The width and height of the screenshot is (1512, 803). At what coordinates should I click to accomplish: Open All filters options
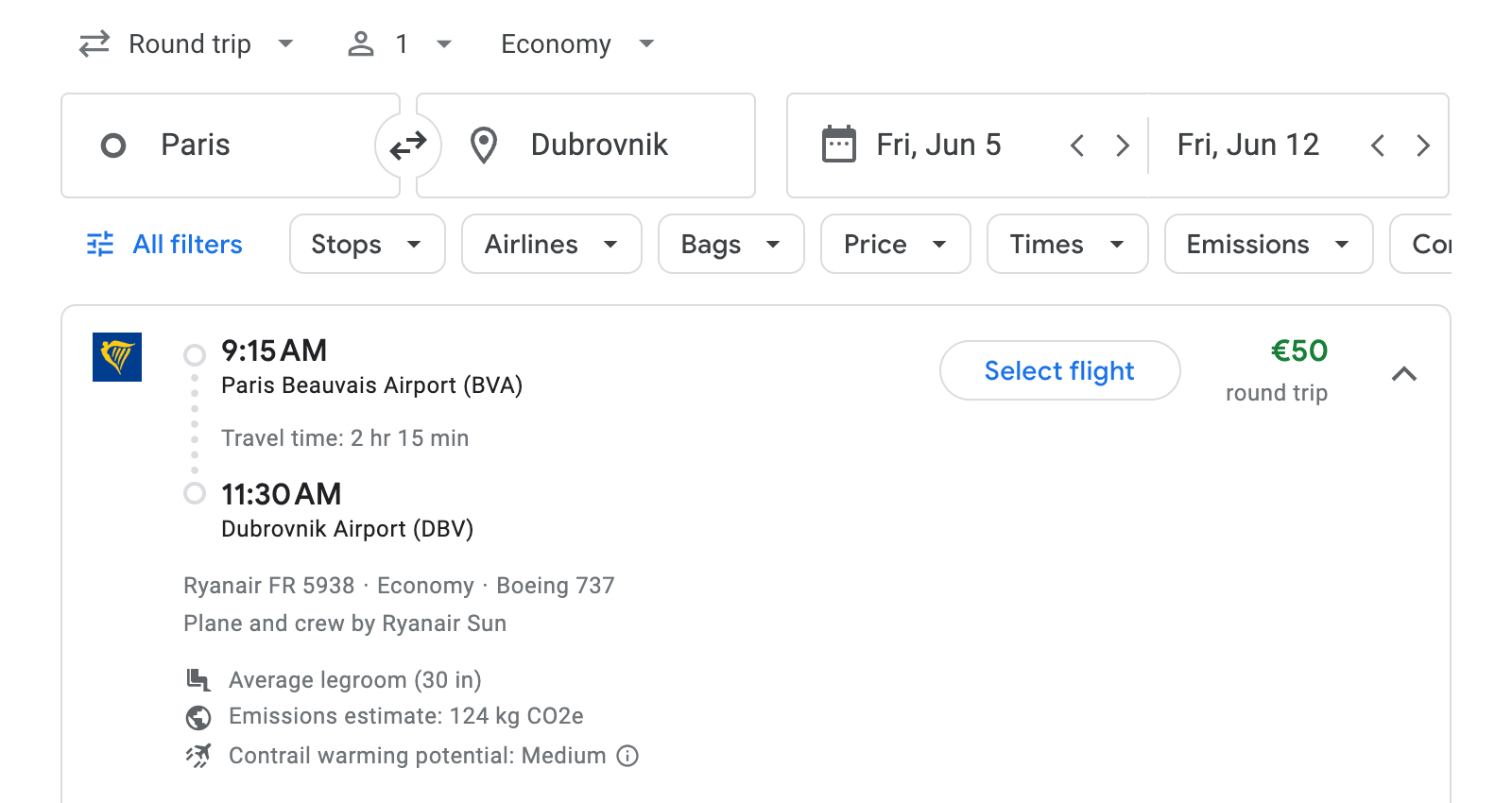163,244
